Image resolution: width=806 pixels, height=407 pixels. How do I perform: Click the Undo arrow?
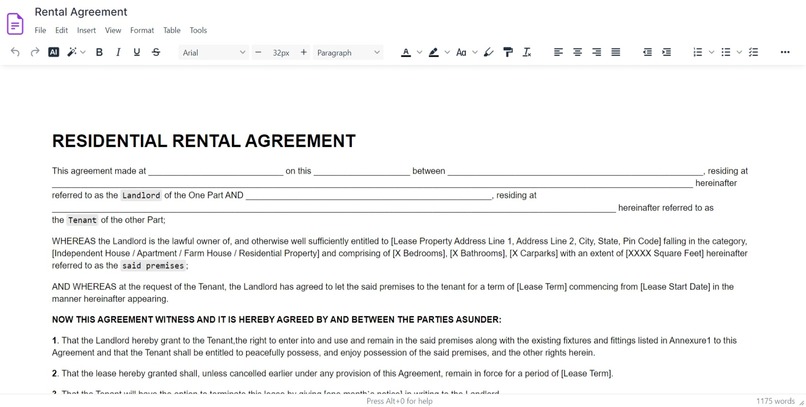[15, 52]
